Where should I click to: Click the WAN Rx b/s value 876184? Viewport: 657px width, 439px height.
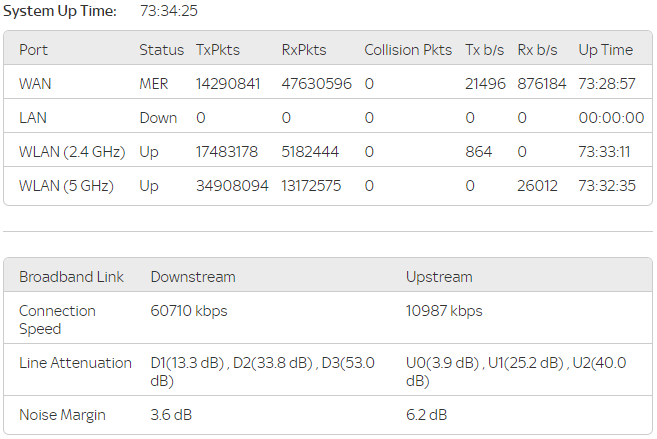pos(541,84)
